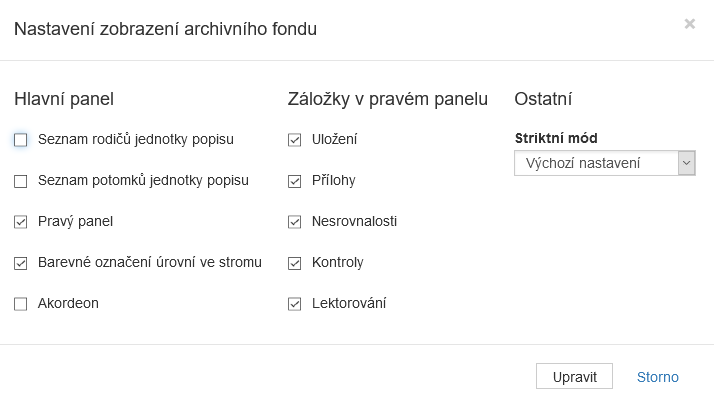This screenshot has width=714, height=406.
Task: Click the Lektorování label
Action: (349, 303)
